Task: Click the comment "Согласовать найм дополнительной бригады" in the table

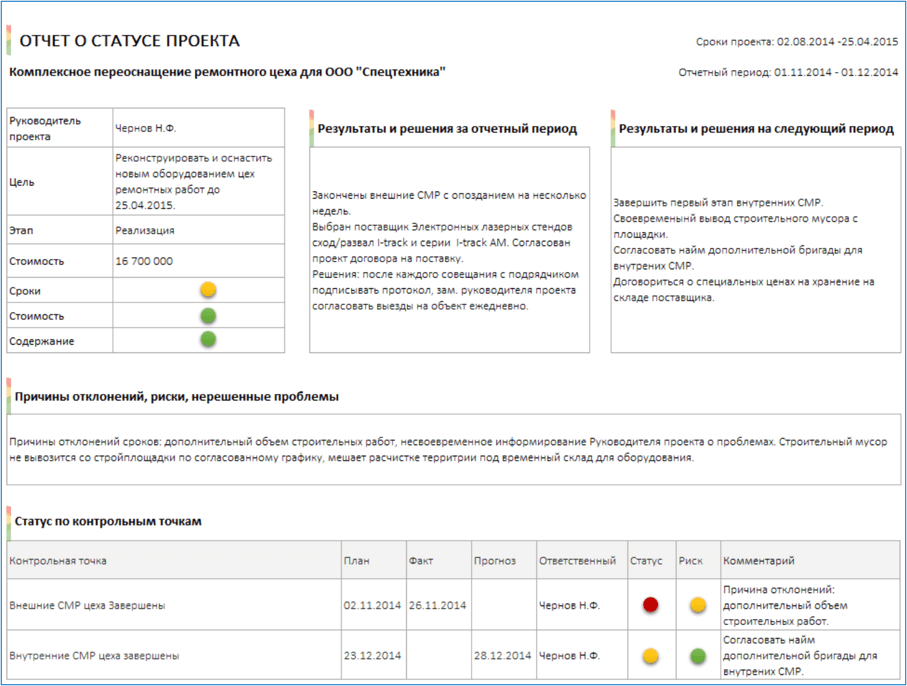Action: tap(800, 656)
